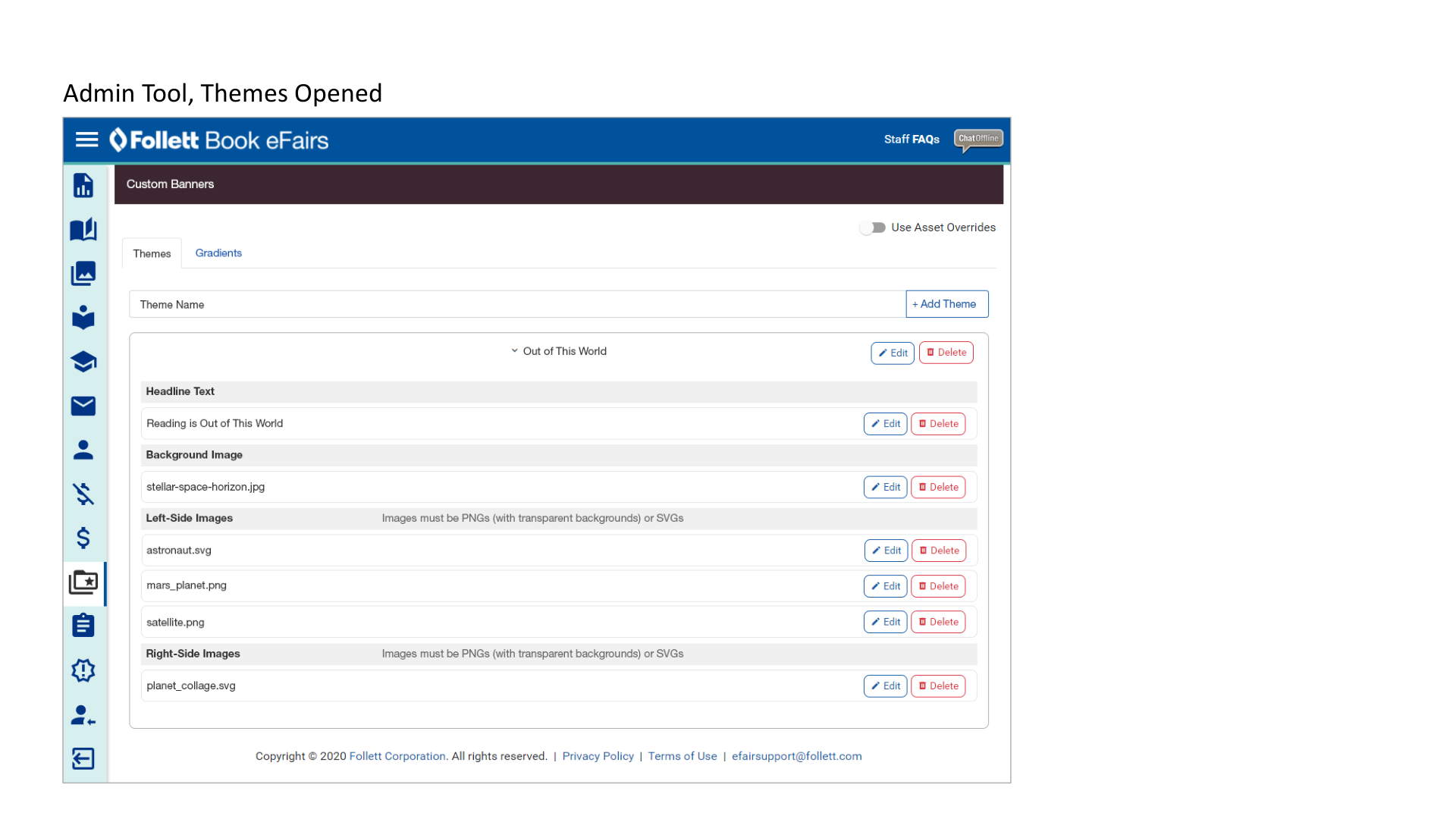Screen dimensions: 1456x819
Task: Select the Custom Banners starred-folder sidebar icon
Action: coord(83,582)
